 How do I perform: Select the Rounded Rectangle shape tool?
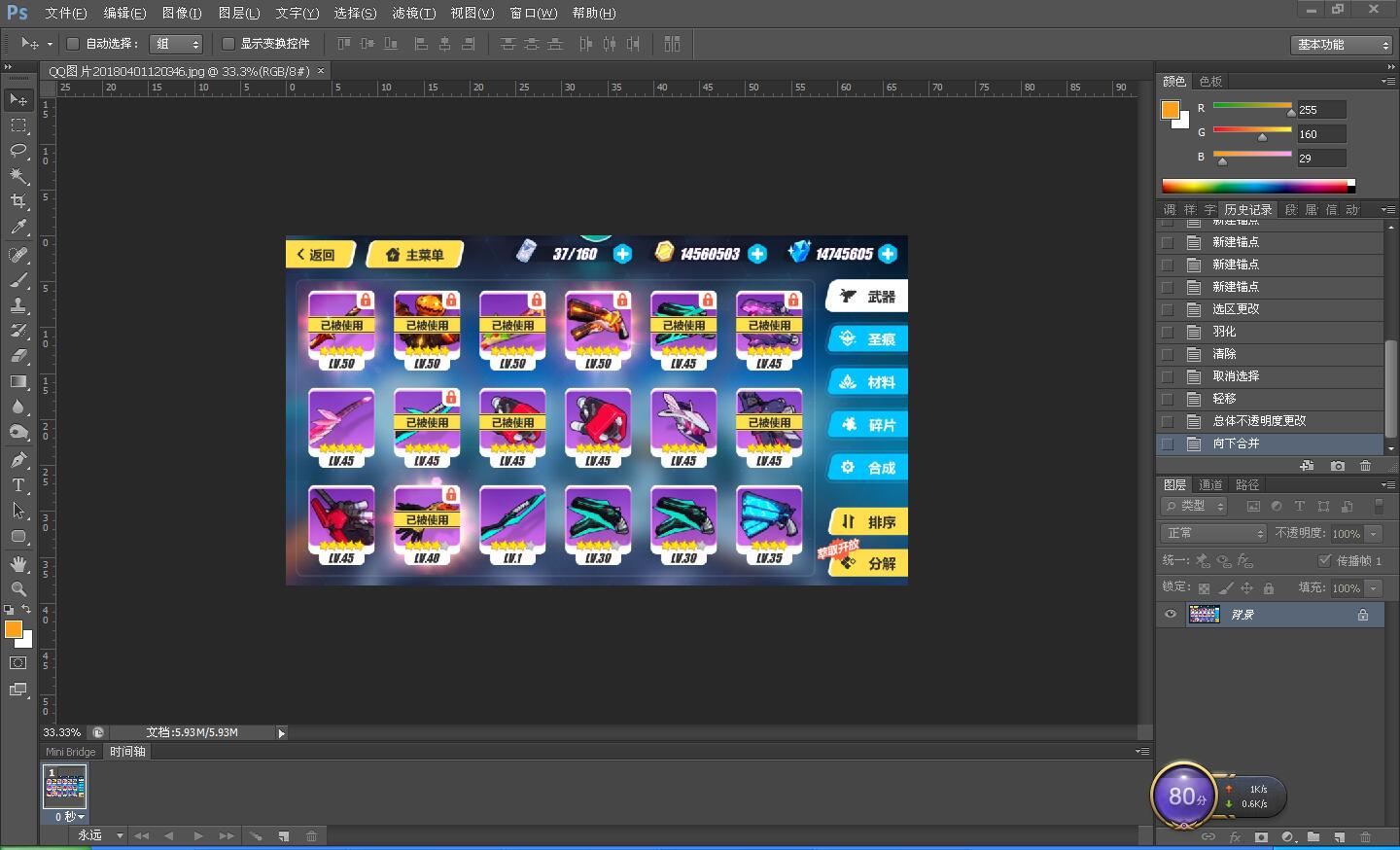coord(18,536)
